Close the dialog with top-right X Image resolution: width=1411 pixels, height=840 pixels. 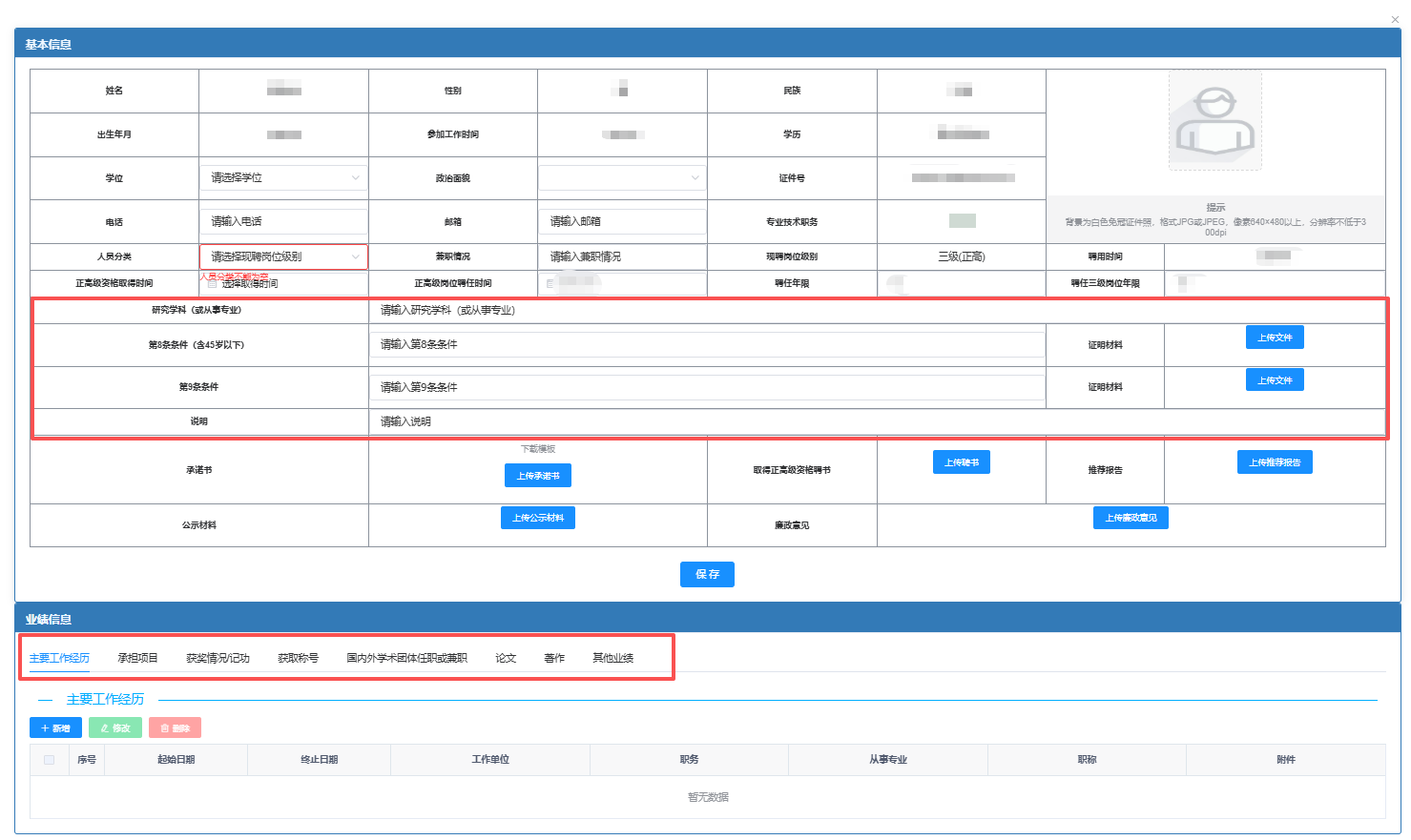1395,19
